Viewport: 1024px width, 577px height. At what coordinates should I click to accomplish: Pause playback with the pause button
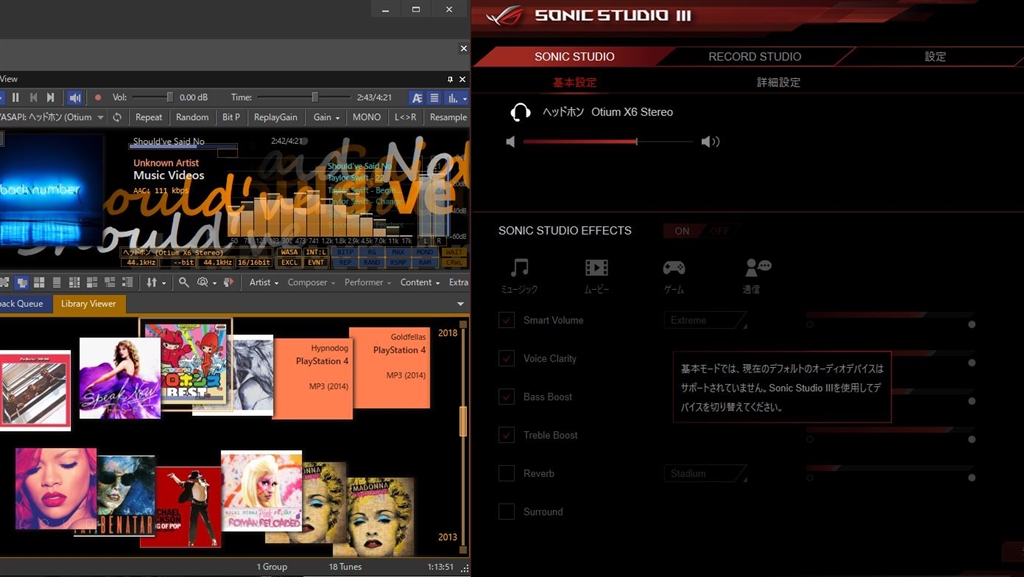coord(15,97)
